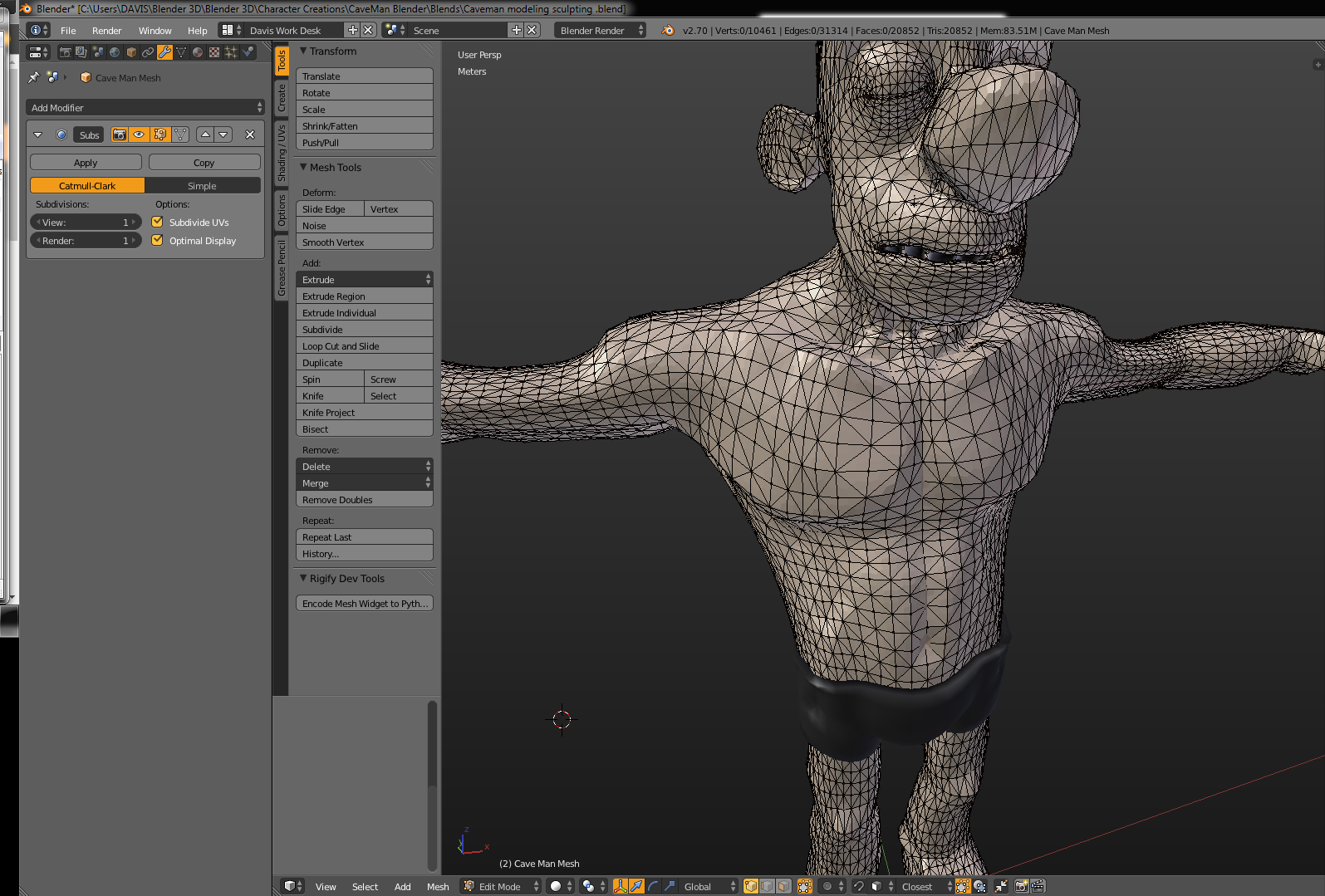Add a new scene with plus button
This screenshot has width=1325, height=896.
517,30
